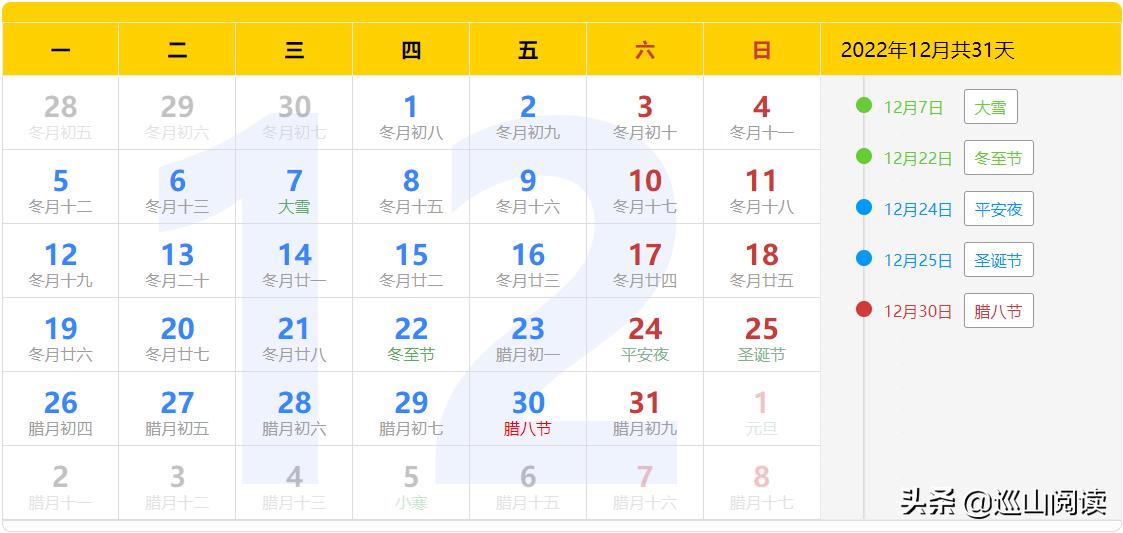This screenshot has width=1123, height=533.
Task: Click December 10 (冬月十七)
Action: [x=645, y=187]
